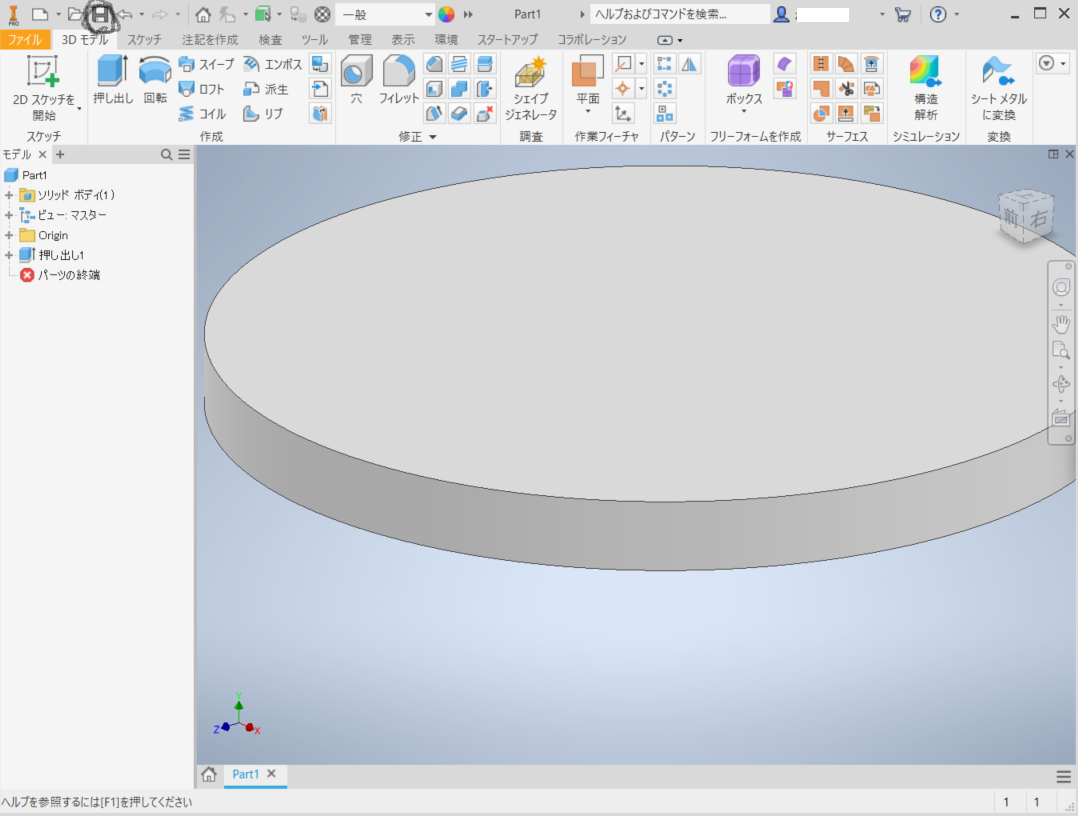Click the UCS icon in 作業フィーチャ panel
The height and width of the screenshot is (816, 1078).
point(623,113)
